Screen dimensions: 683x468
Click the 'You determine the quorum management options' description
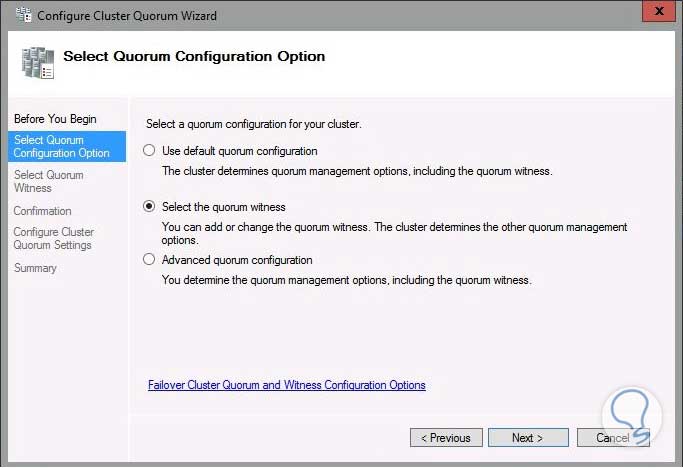point(346,280)
